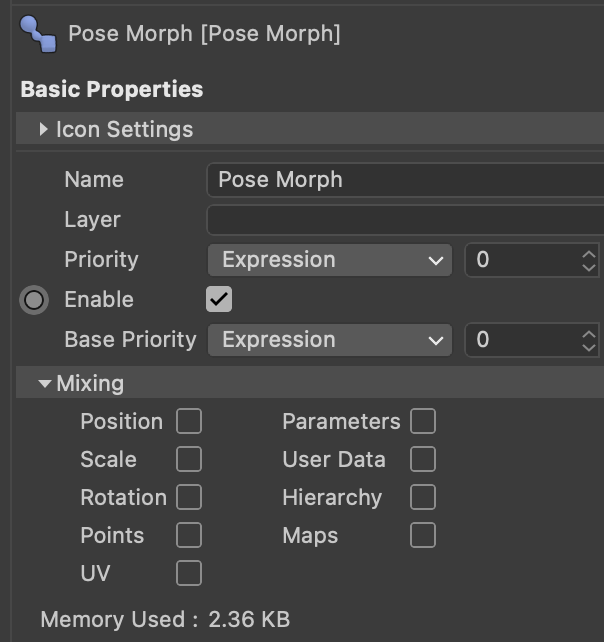Enable Hierarchy mixing checkbox
This screenshot has height=642, width=604.
[423, 497]
